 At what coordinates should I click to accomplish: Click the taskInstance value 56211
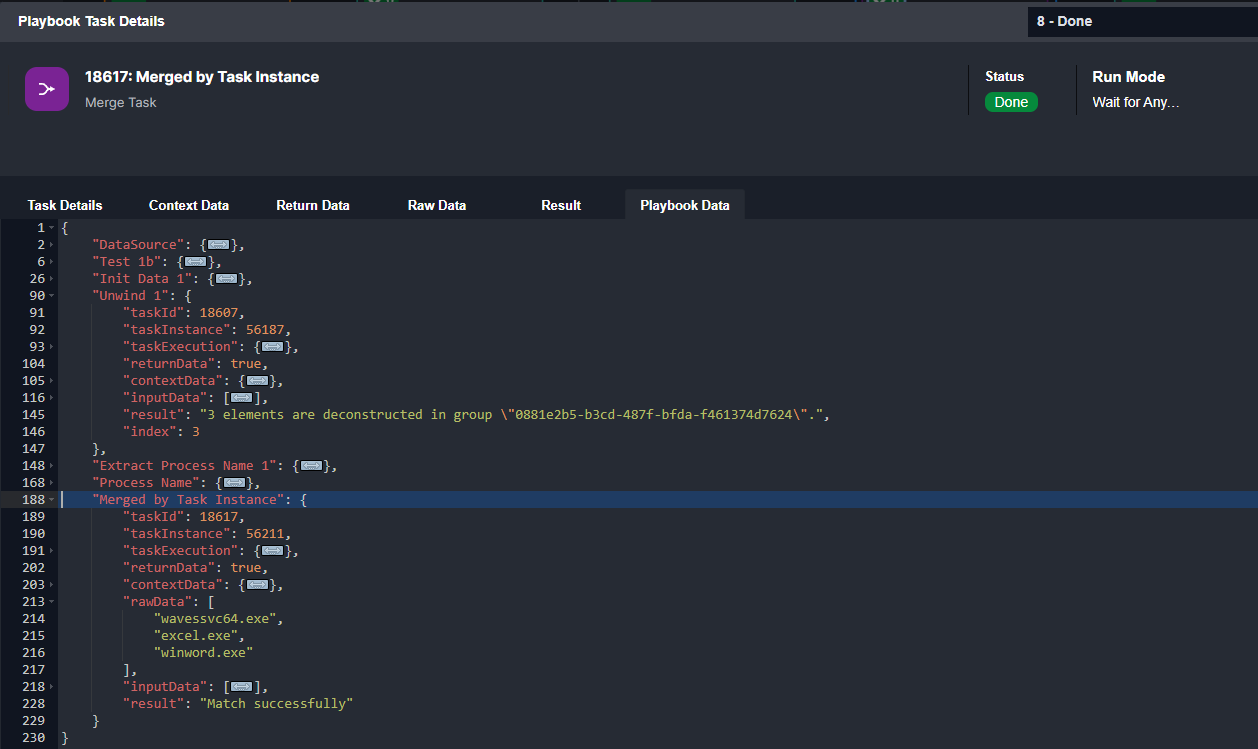[265, 534]
